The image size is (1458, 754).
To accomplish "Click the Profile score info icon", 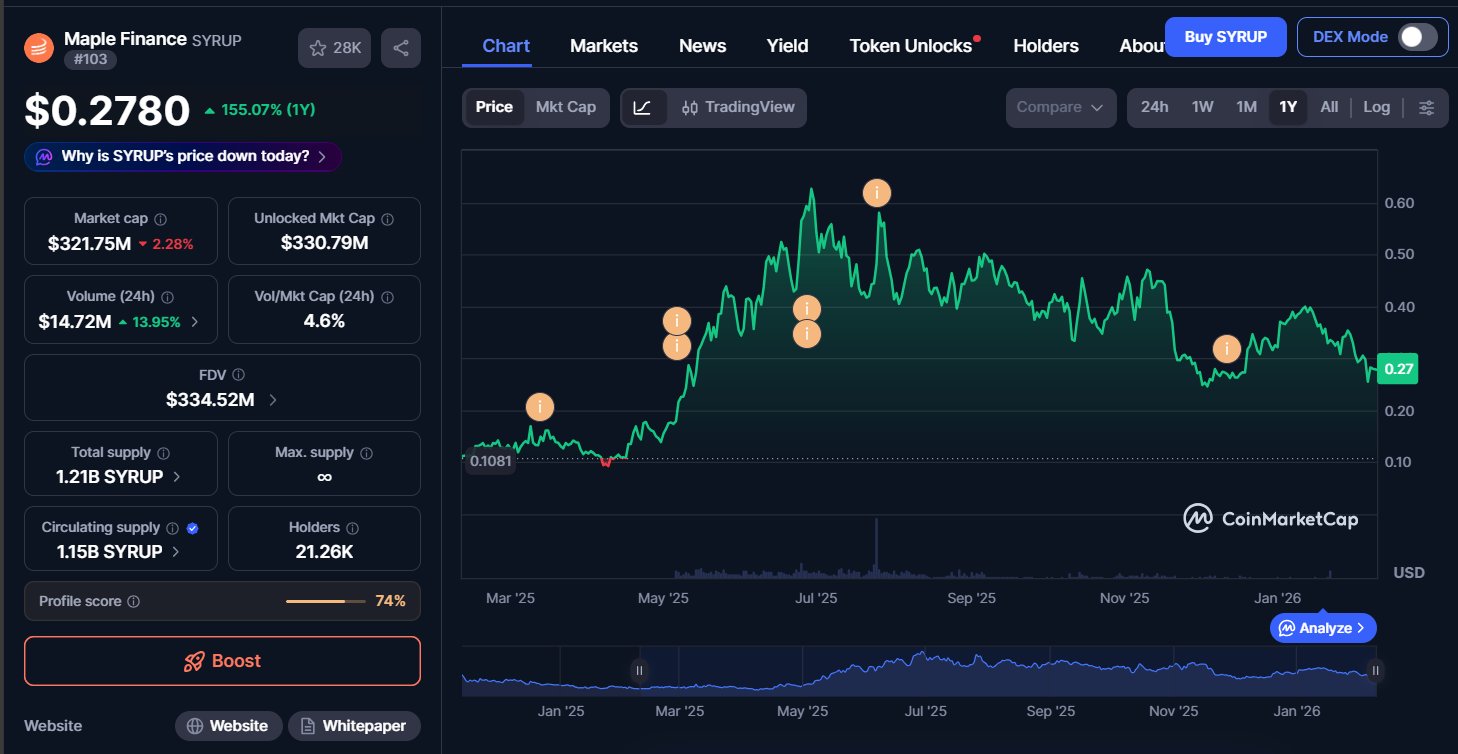I will [x=134, y=602].
